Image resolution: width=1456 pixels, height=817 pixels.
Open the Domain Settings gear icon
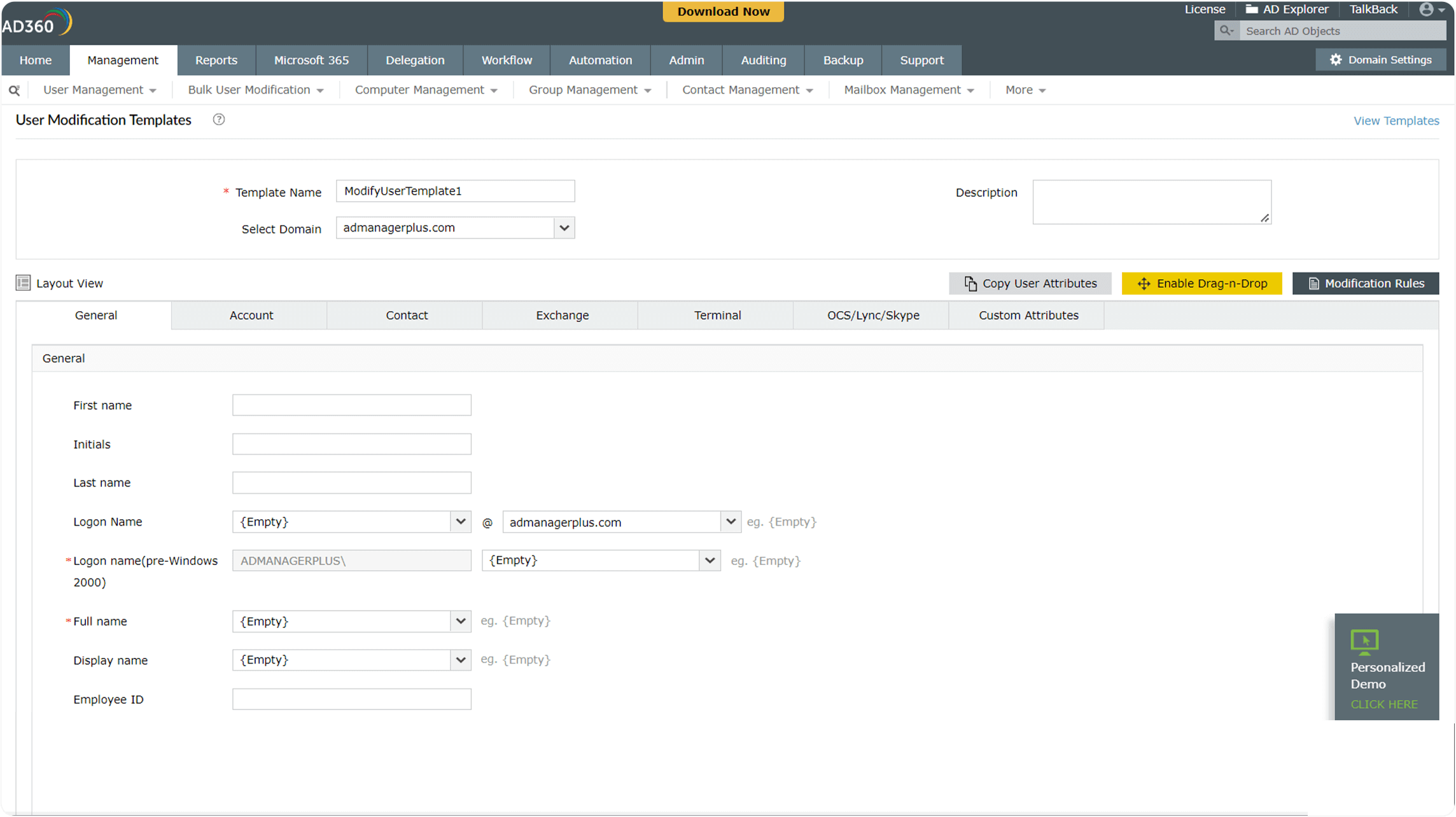1336,59
